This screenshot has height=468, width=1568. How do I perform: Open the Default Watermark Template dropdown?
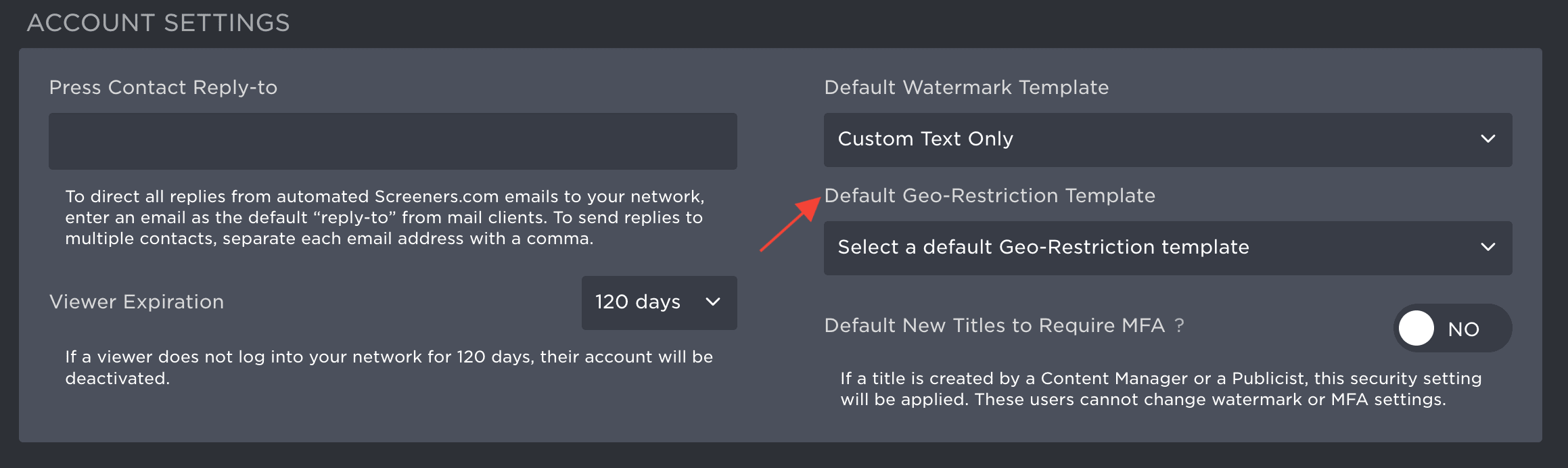point(1167,139)
